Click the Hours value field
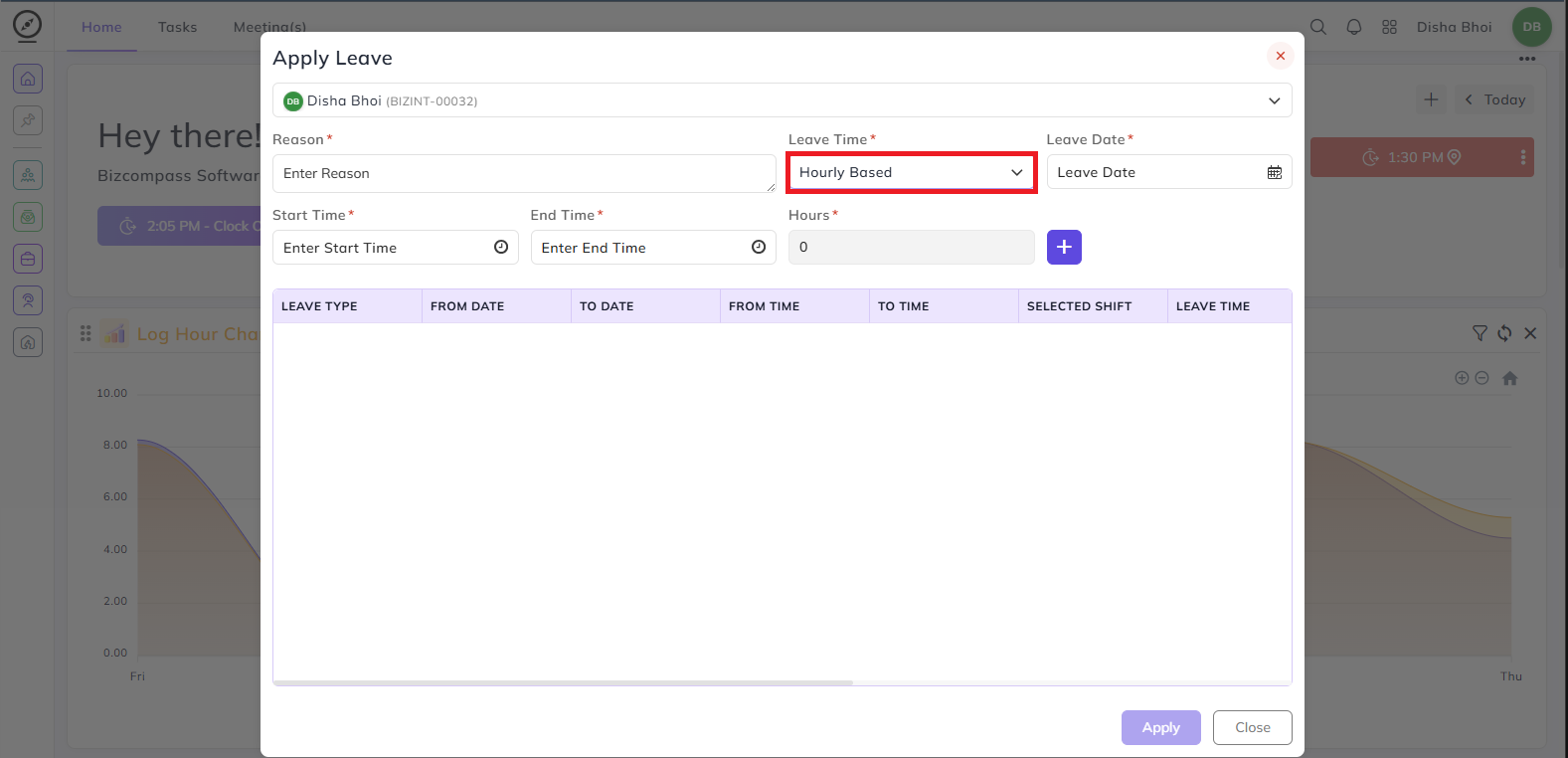 pyautogui.click(x=912, y=248)
